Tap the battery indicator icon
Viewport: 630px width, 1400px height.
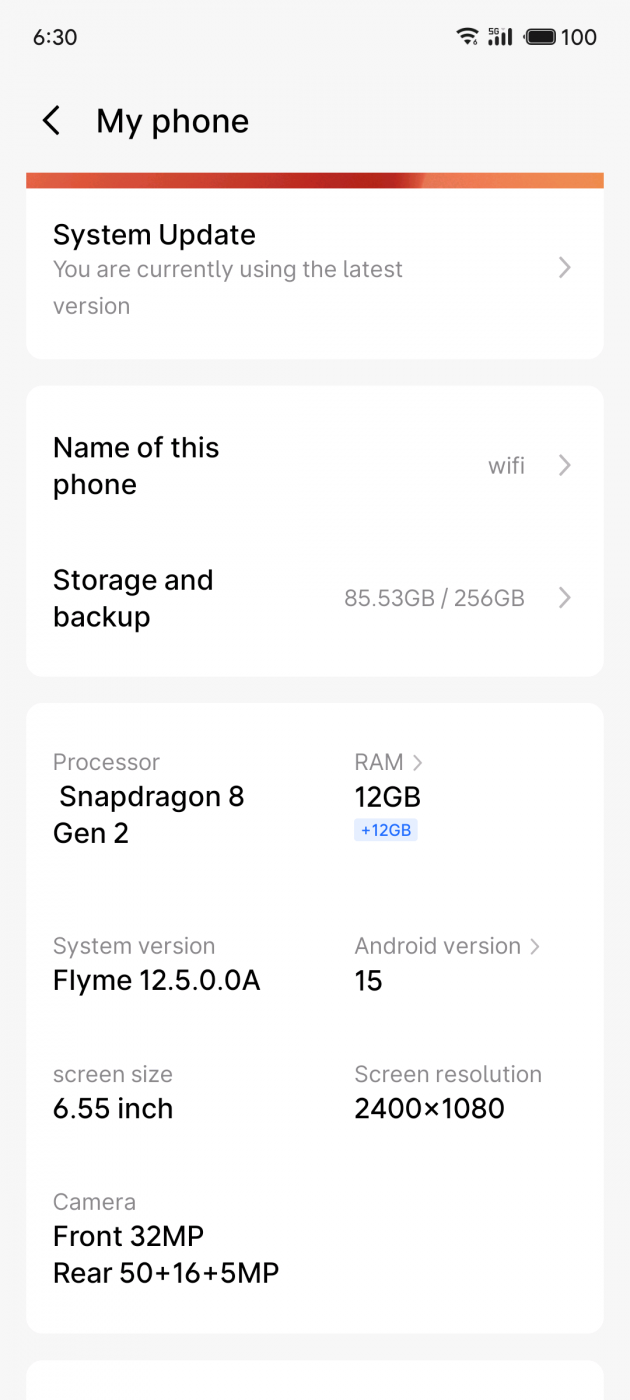(541, 37)
